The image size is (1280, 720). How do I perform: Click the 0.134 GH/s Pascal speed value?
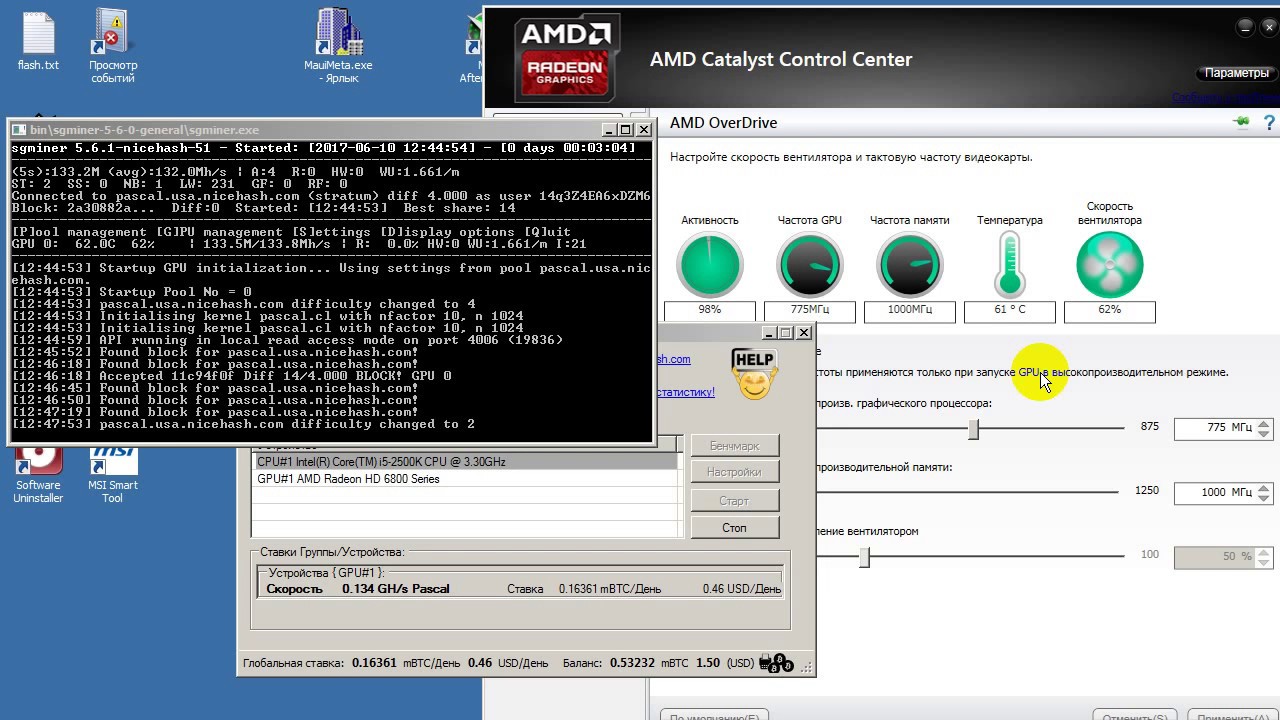[395, 589]
